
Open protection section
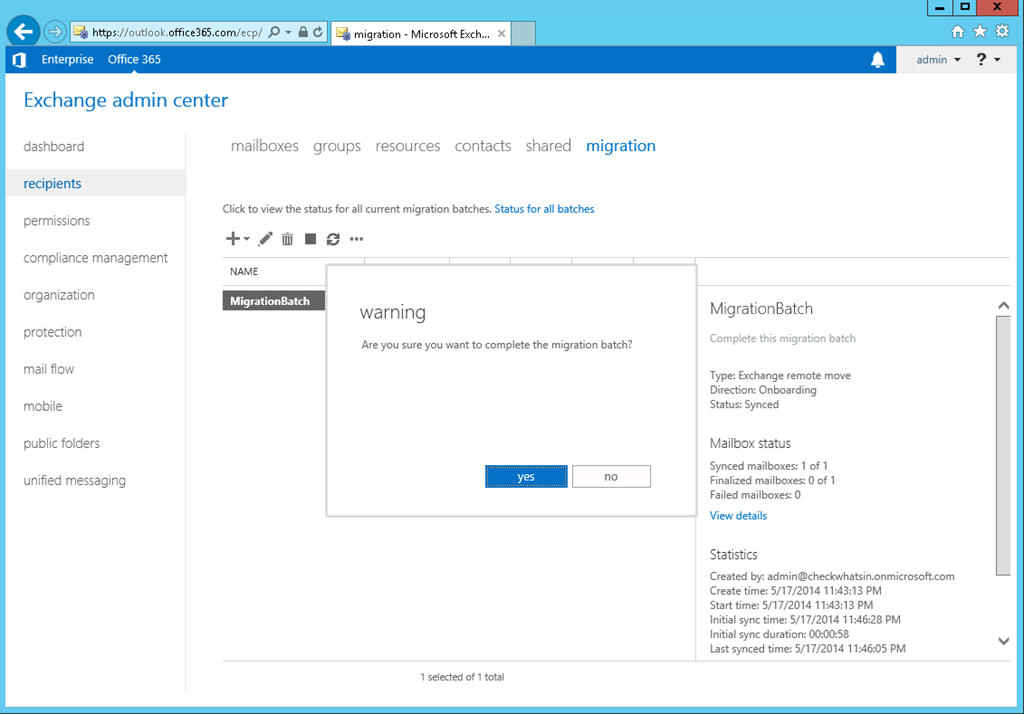tap(52, 332)
